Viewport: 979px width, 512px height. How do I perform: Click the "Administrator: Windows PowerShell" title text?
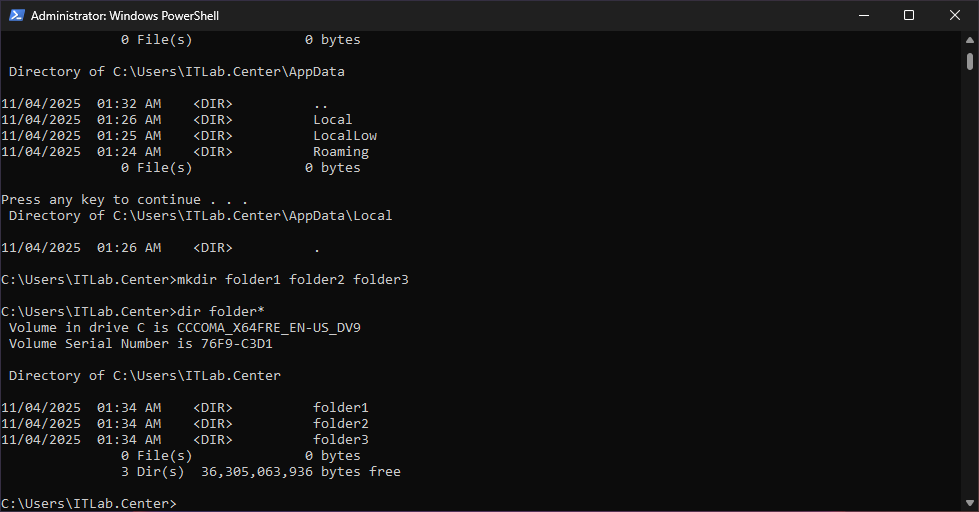click(x=125, y=16)
